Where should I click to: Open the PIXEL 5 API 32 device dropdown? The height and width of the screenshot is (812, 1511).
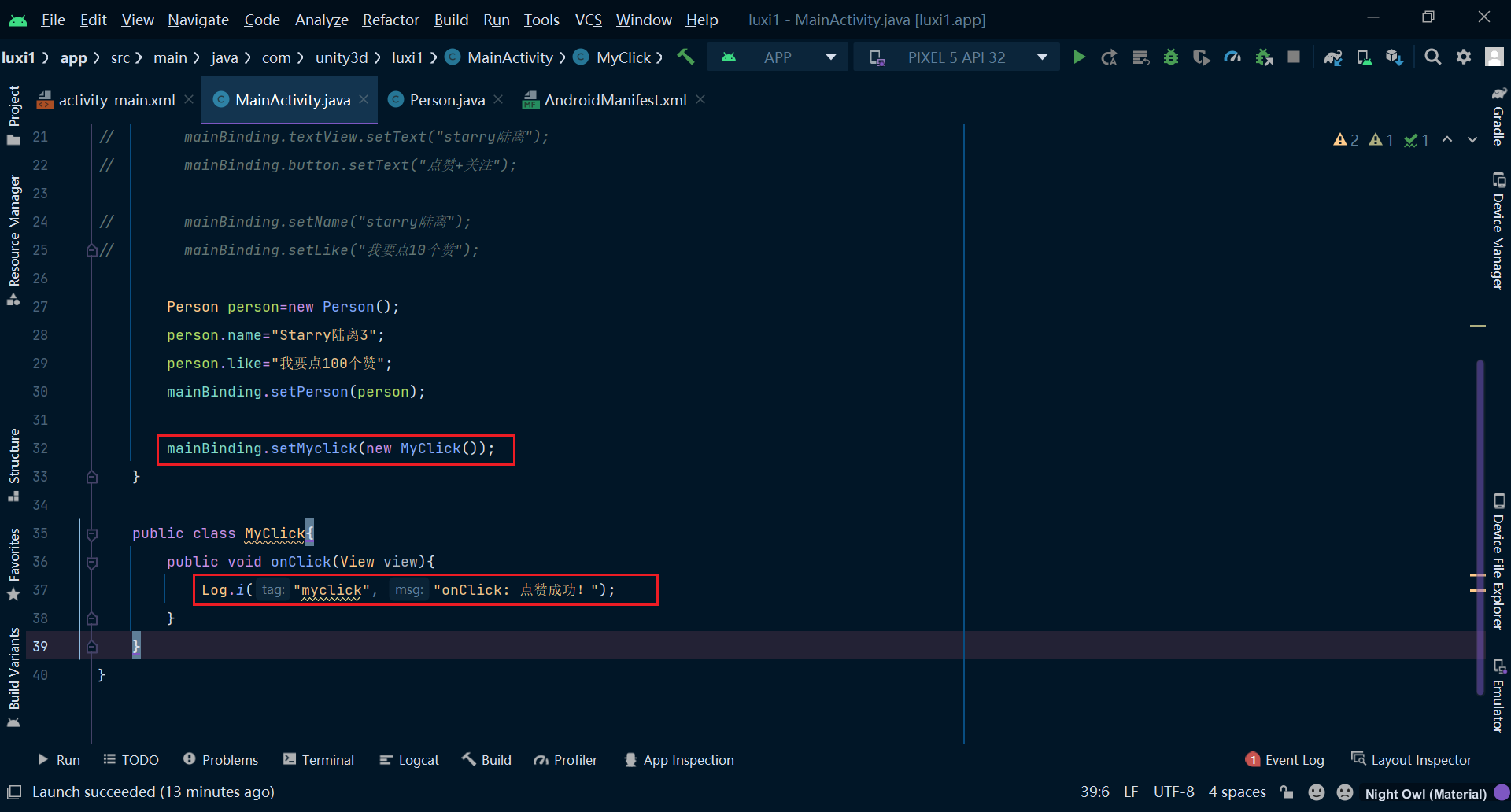959,57
